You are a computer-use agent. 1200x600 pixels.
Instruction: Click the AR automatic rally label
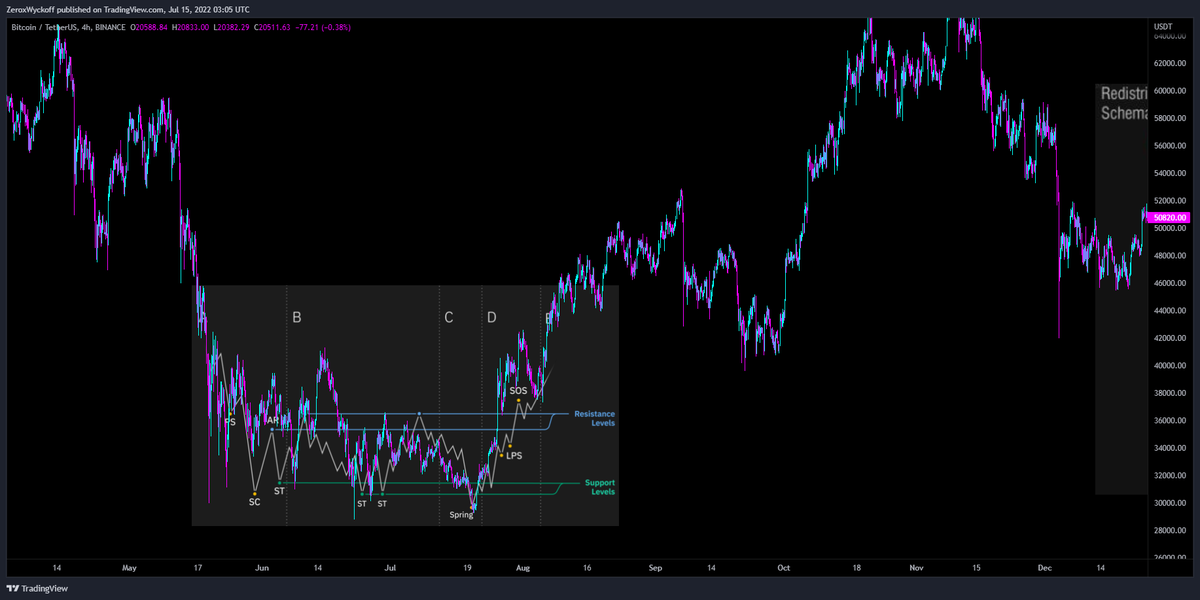(272, 421)
